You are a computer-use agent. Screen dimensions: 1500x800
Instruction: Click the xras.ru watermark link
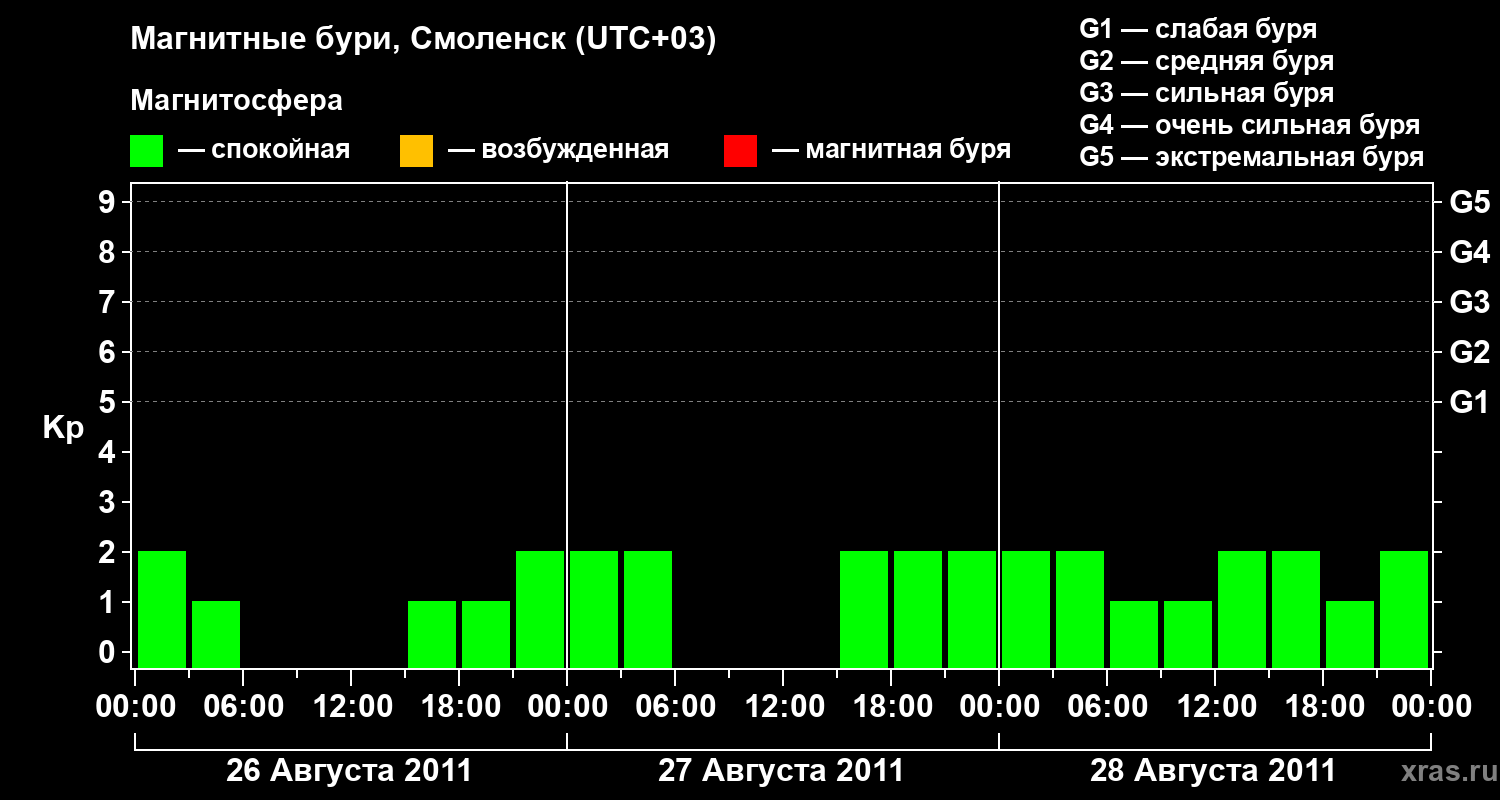coord(1444,771)
